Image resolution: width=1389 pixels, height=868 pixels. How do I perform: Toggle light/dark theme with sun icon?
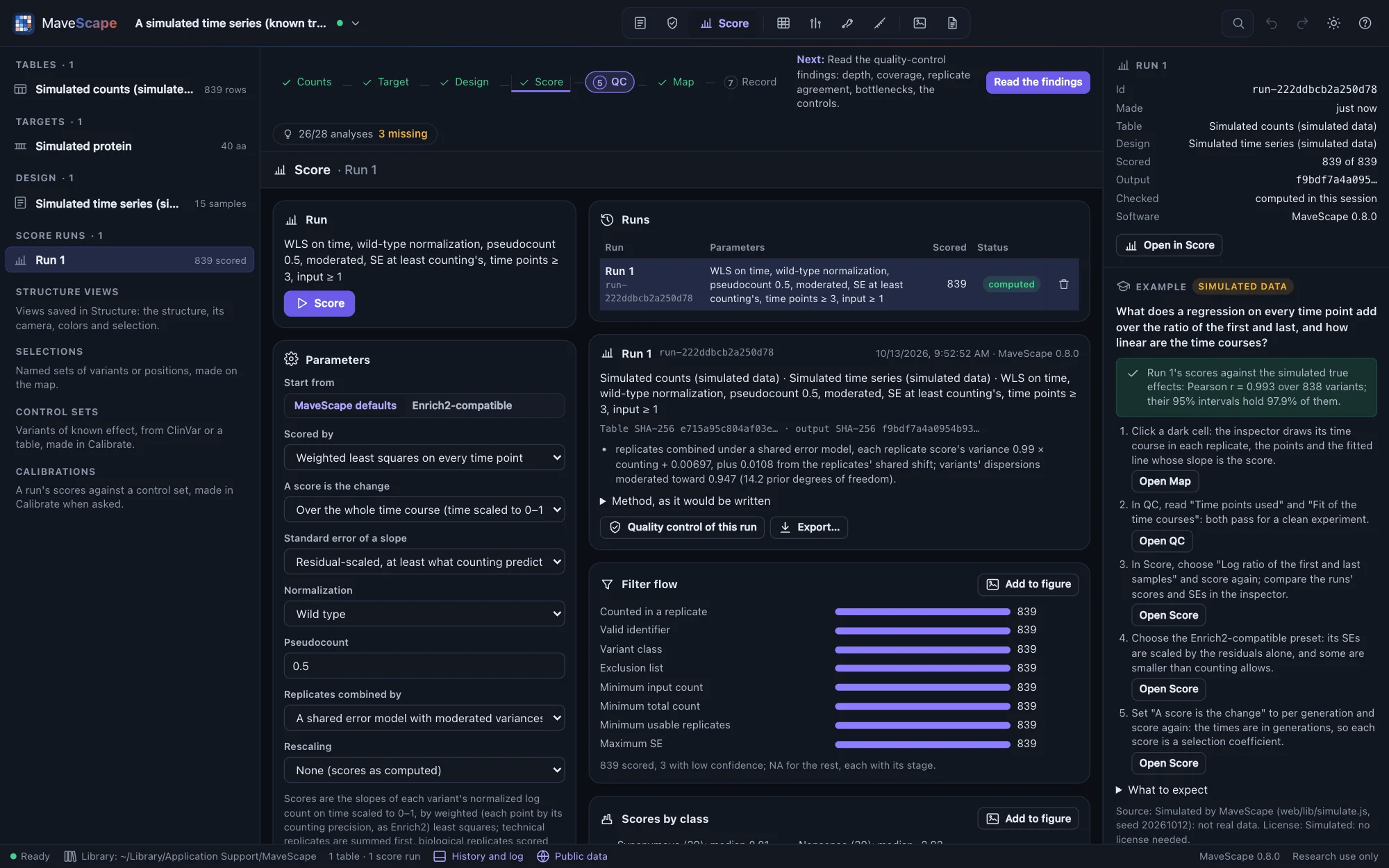tap(1333, 23)
